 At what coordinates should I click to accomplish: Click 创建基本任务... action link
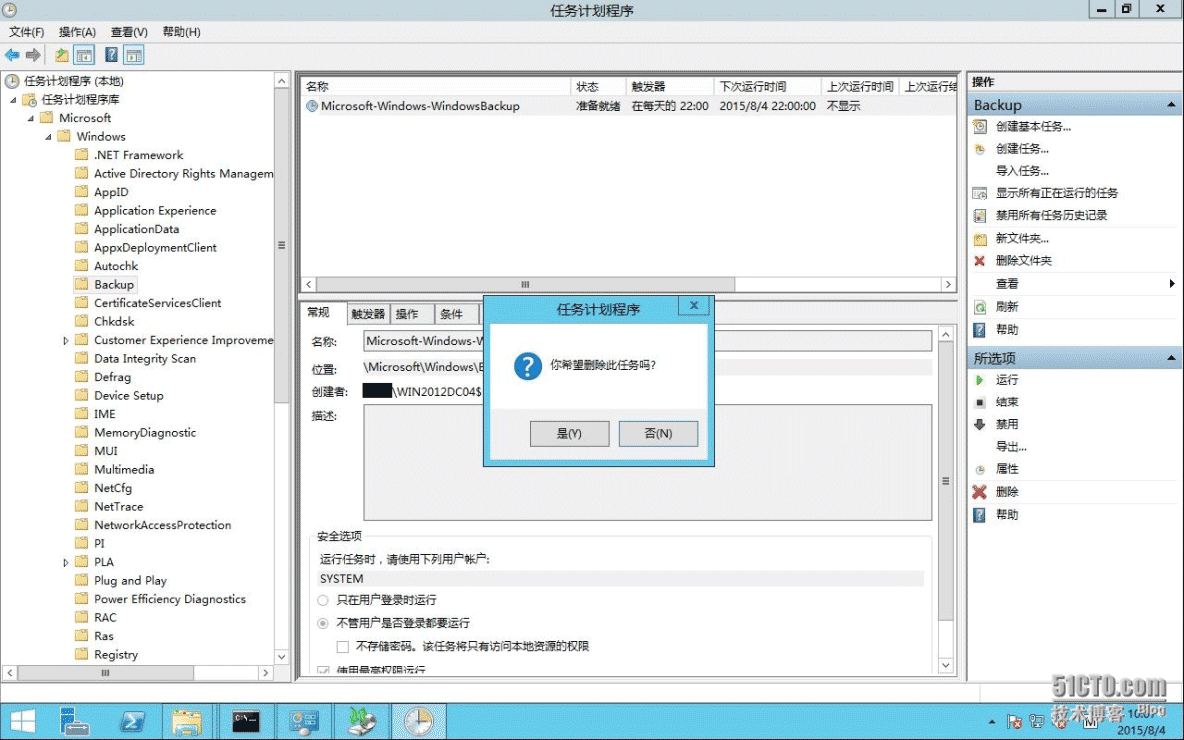1033,126
